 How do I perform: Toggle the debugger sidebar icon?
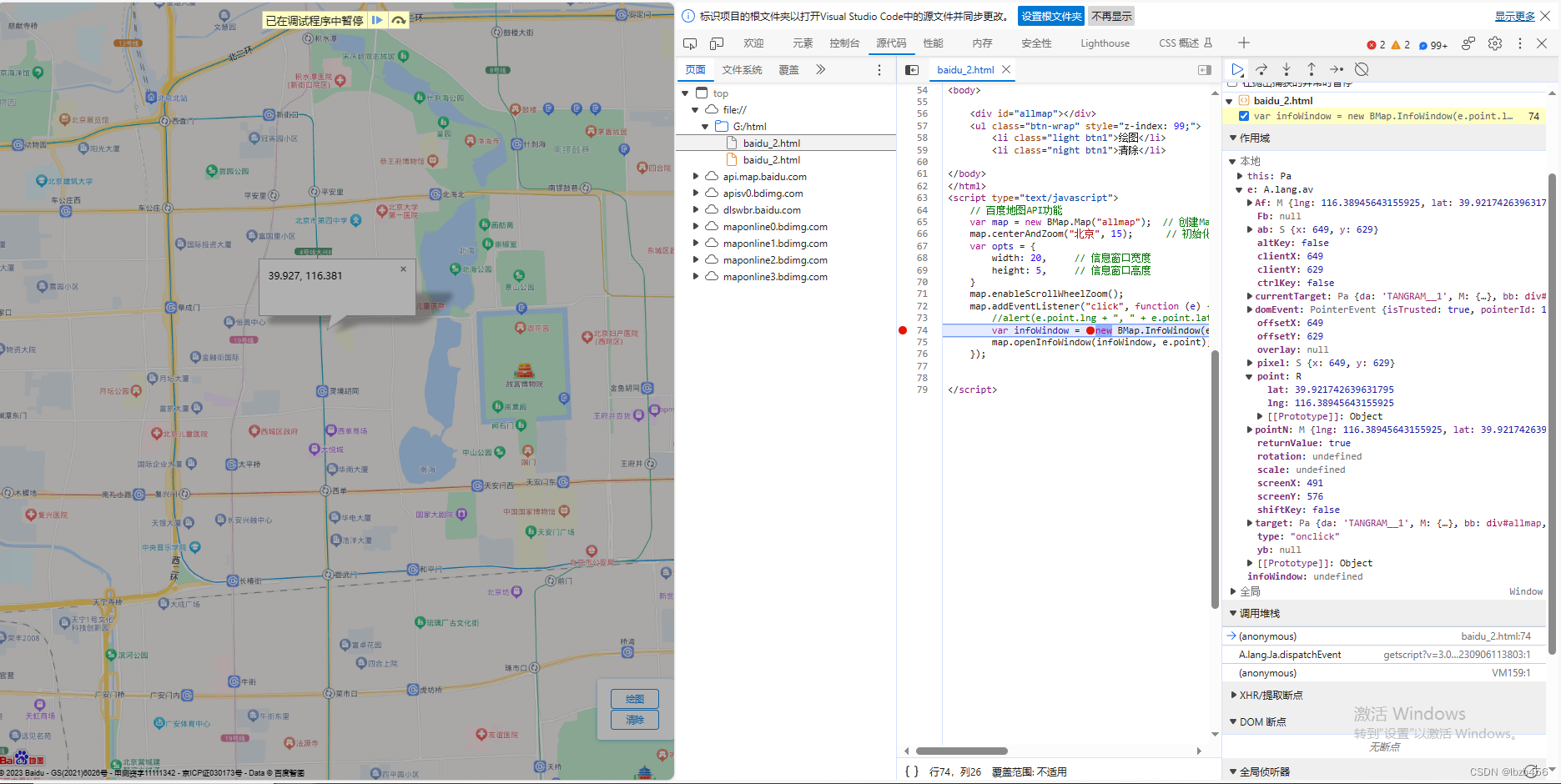tap(1205, 70)
